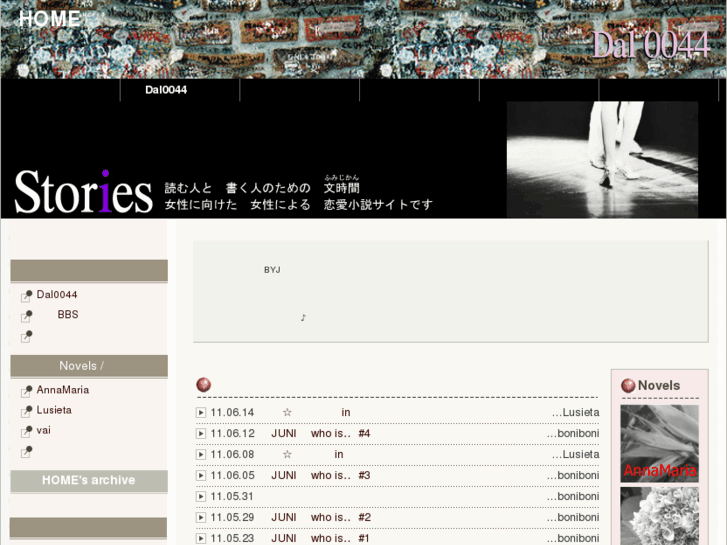
Task: Open the Dal0044 sidebar link
Action: pos(57,295)
